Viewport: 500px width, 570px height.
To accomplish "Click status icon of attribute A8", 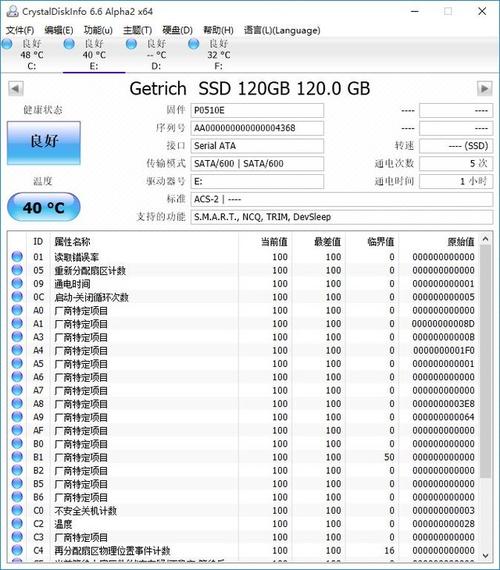I will pyautogui.click(x=17, y=404).
